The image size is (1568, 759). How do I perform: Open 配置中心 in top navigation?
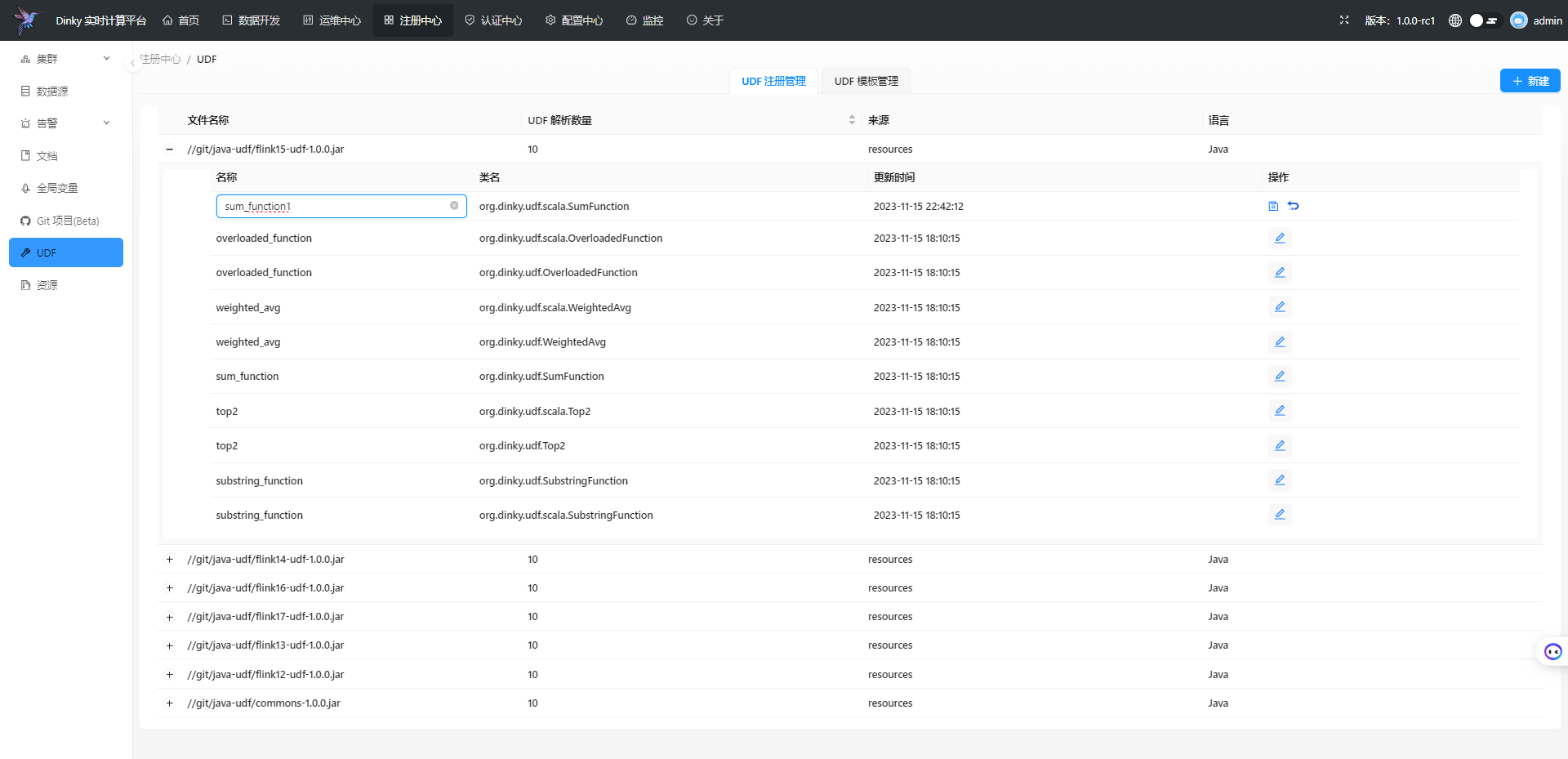tap(574, 20)
